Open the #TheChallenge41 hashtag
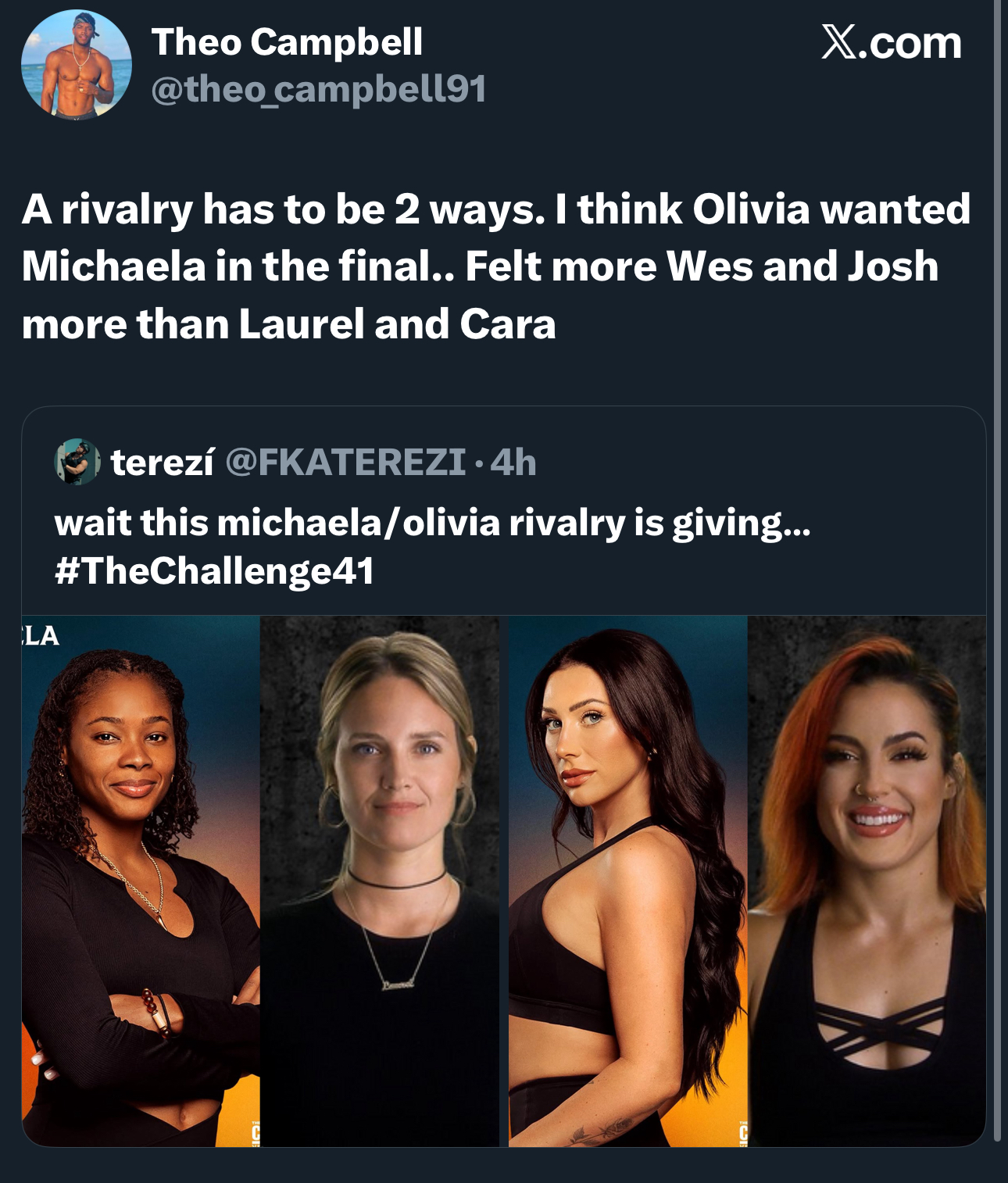This screenshot has width=1008, height=1183. tap(214, 570)
